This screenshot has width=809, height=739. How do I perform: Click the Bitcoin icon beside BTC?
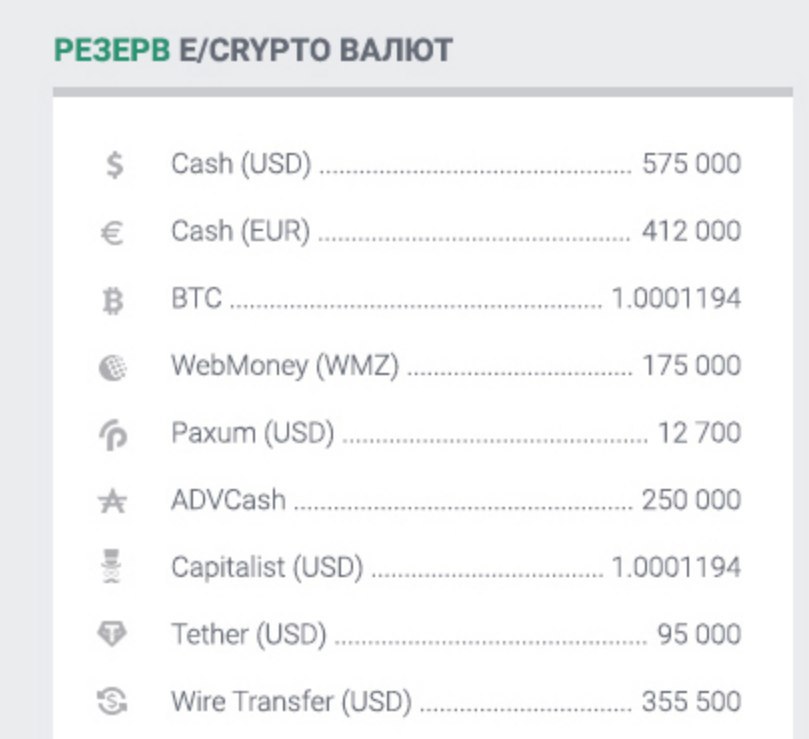point(113,300)
